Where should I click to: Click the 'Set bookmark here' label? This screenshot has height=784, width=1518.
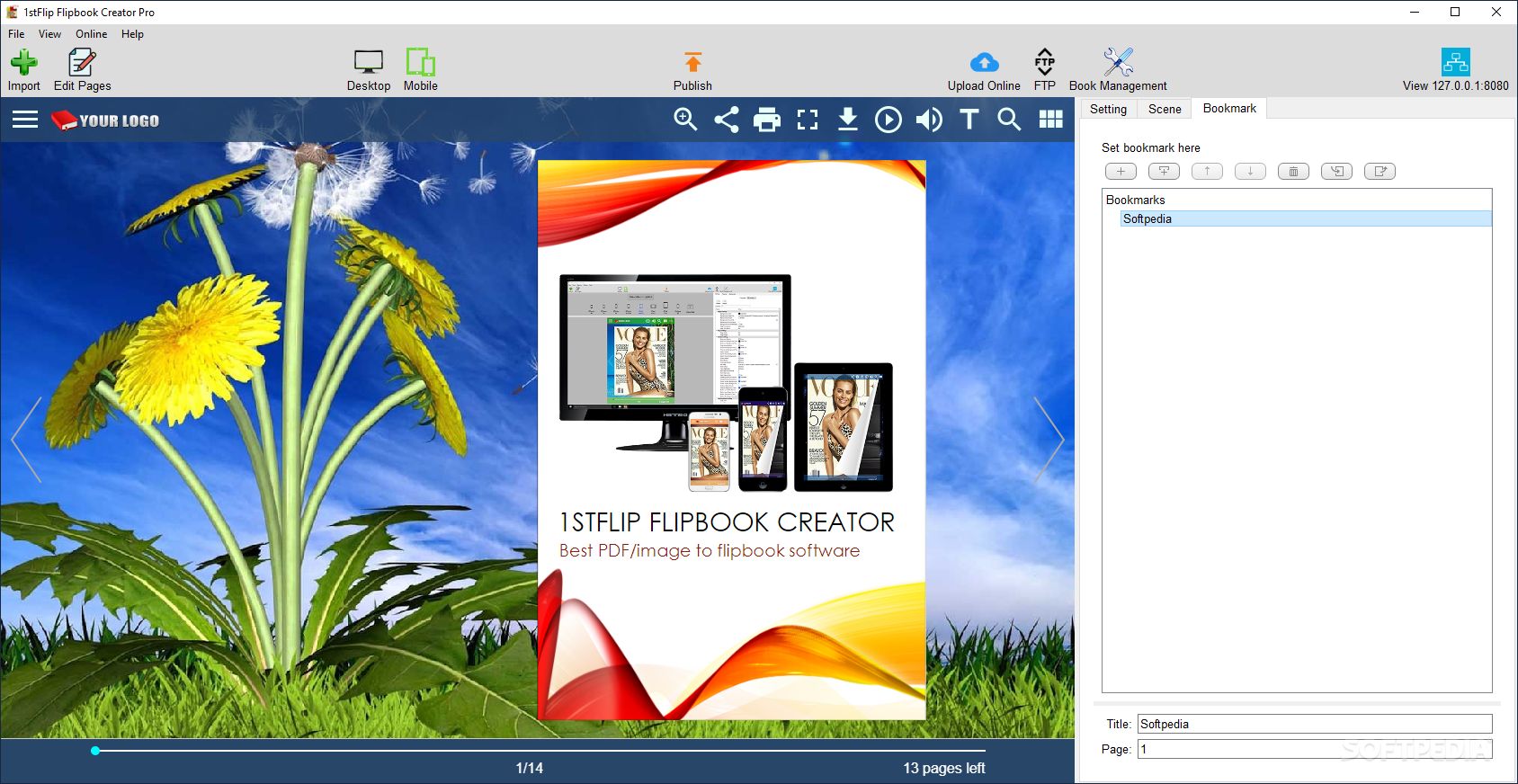point(1150,147)
